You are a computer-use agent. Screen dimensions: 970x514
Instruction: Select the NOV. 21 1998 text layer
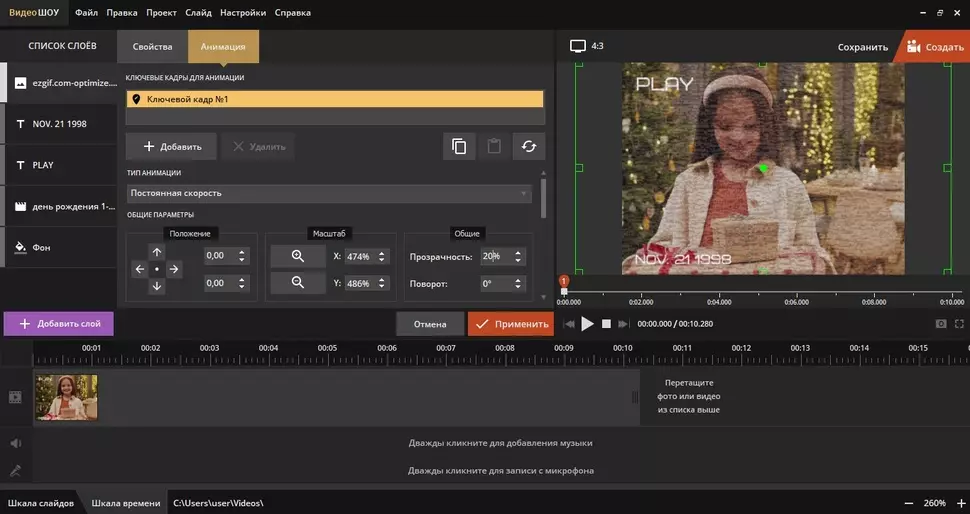click(61, 124)
